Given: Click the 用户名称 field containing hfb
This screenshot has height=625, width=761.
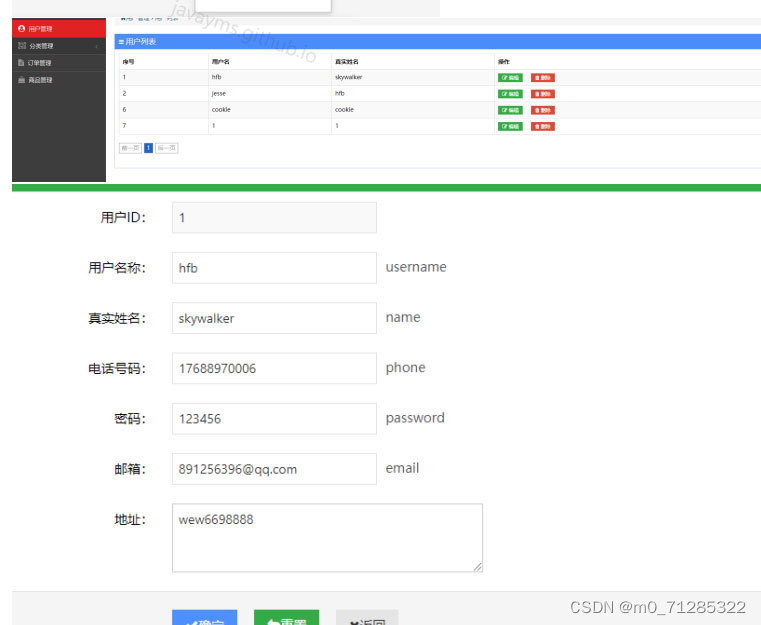Looking at the screenshot, I should coord(274,268).
